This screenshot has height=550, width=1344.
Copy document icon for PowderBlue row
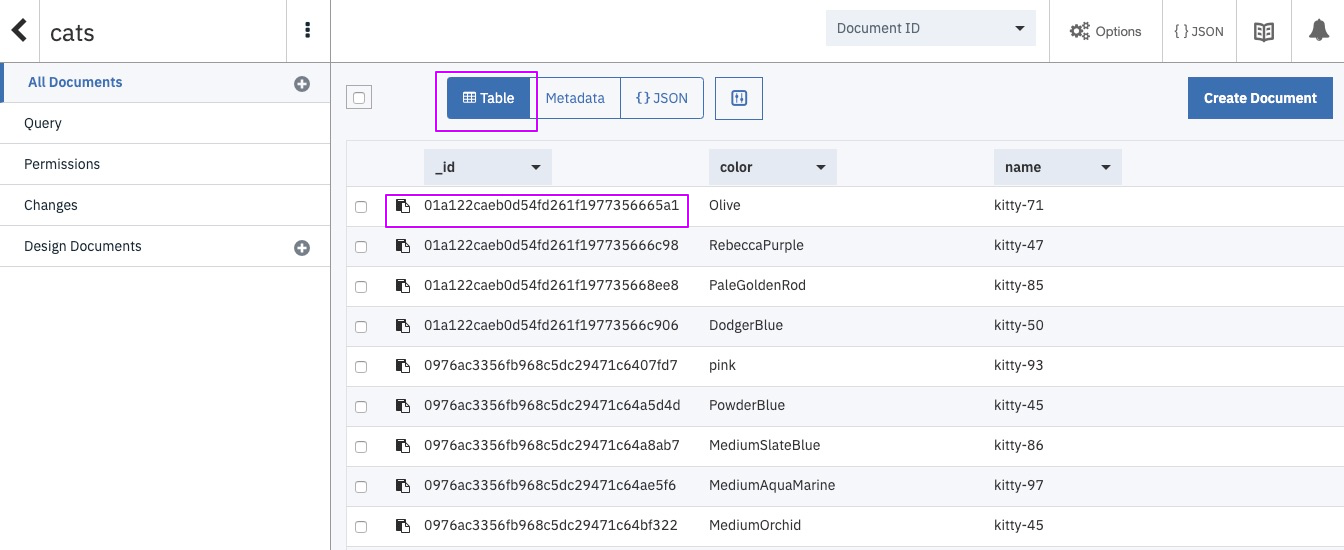click(402, 406)
